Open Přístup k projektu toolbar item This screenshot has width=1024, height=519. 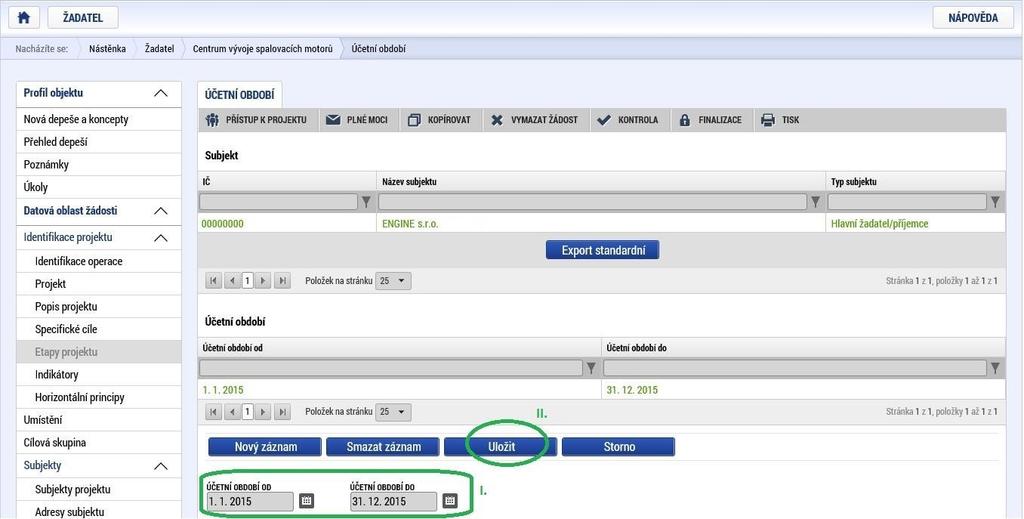(212, 120)
